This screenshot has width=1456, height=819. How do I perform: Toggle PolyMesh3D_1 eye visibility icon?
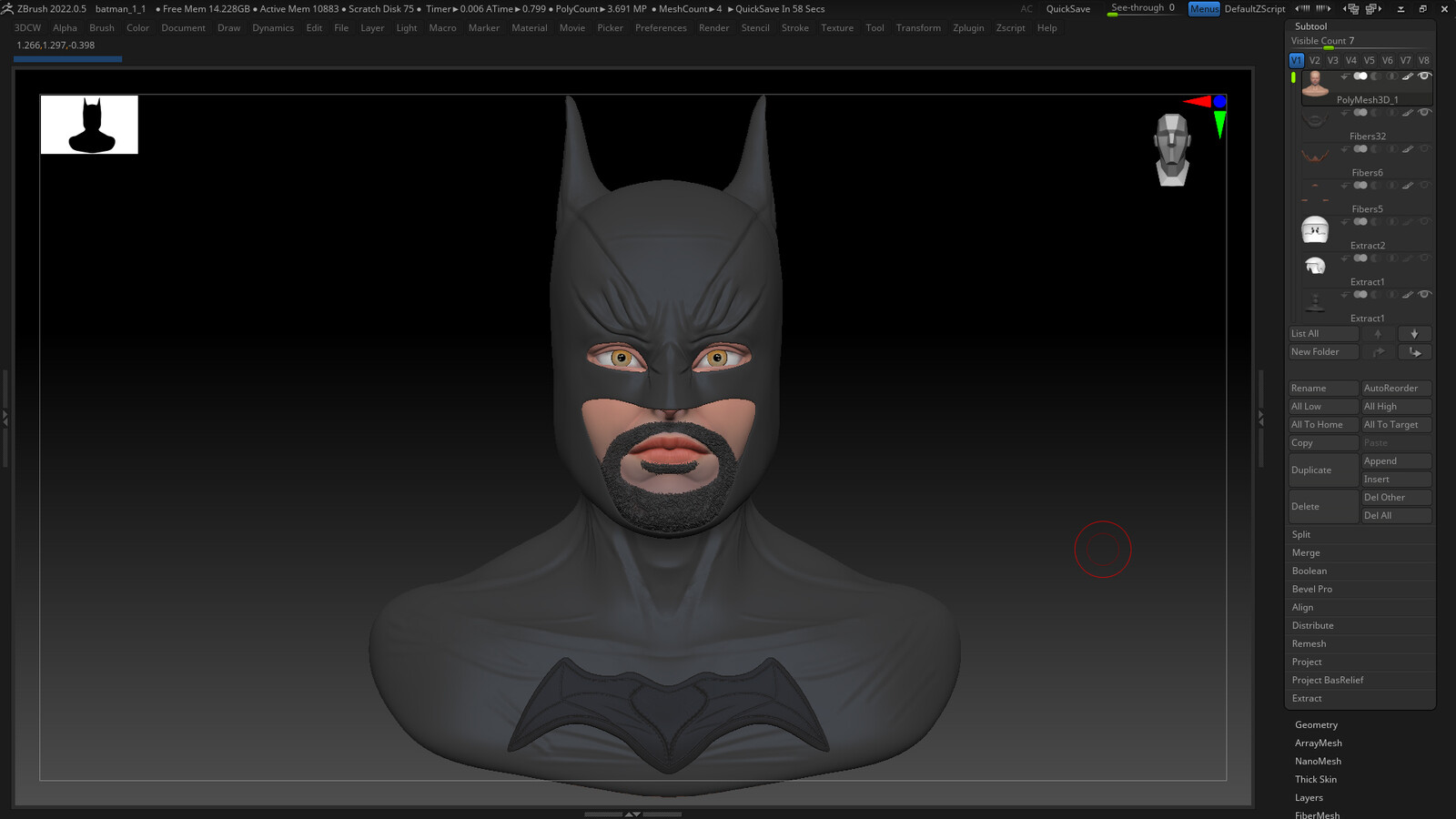(1425, 76)
